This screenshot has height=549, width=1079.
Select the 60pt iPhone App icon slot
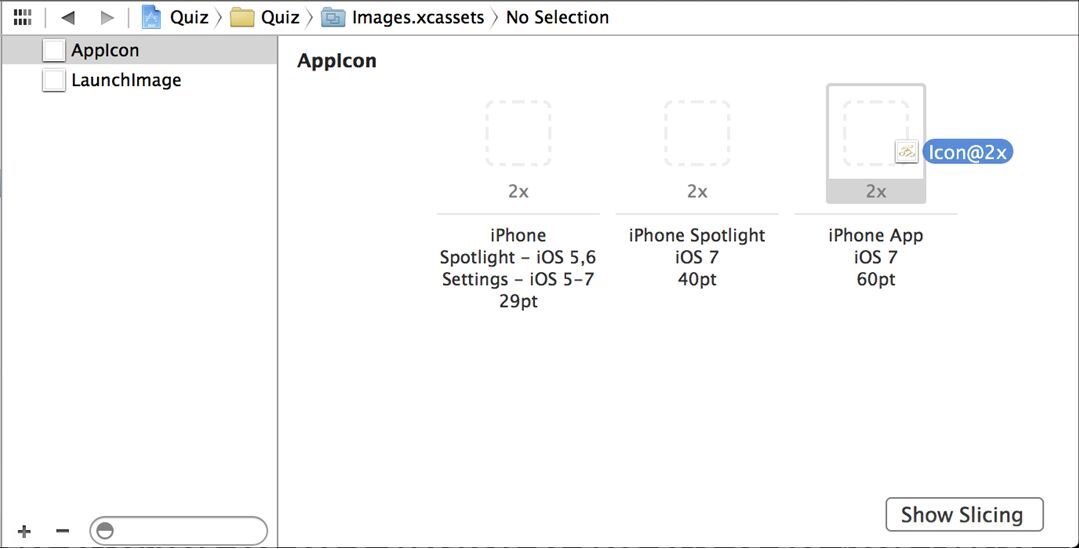tap(876, 133)
